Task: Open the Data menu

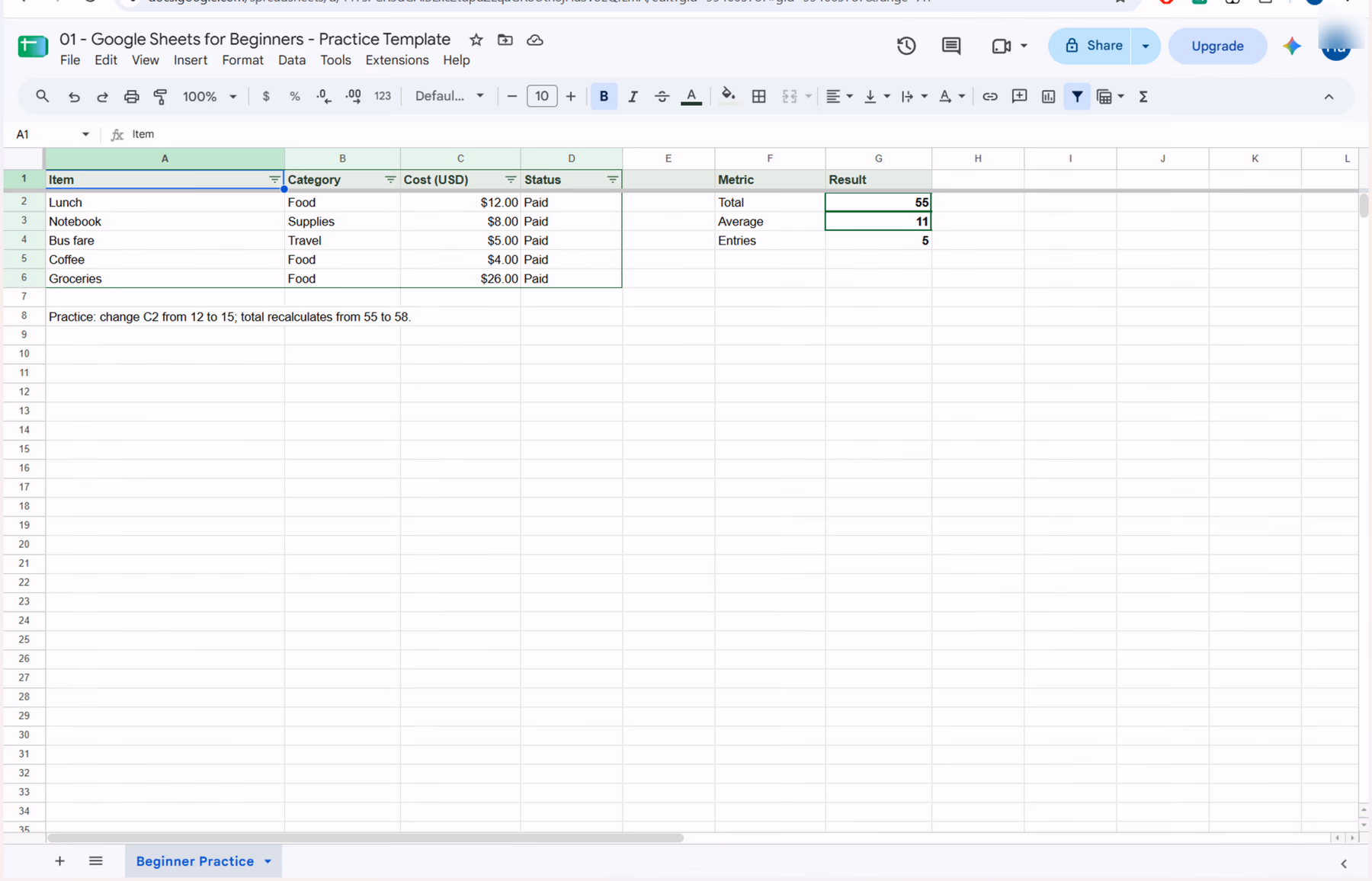Action: click(292, 60)
